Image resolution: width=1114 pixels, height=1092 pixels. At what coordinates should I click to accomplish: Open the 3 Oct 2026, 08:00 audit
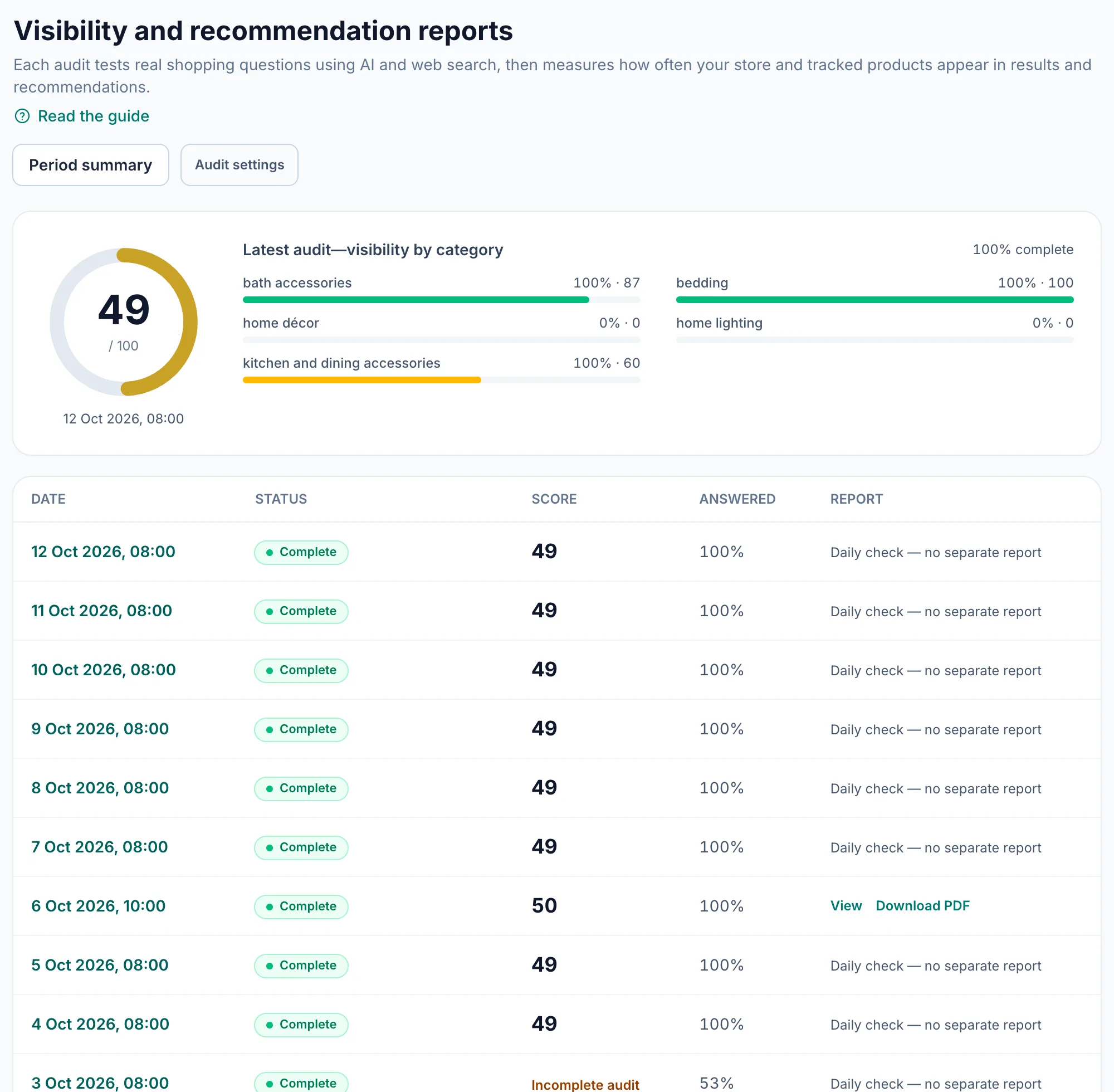click(100, 1083)
